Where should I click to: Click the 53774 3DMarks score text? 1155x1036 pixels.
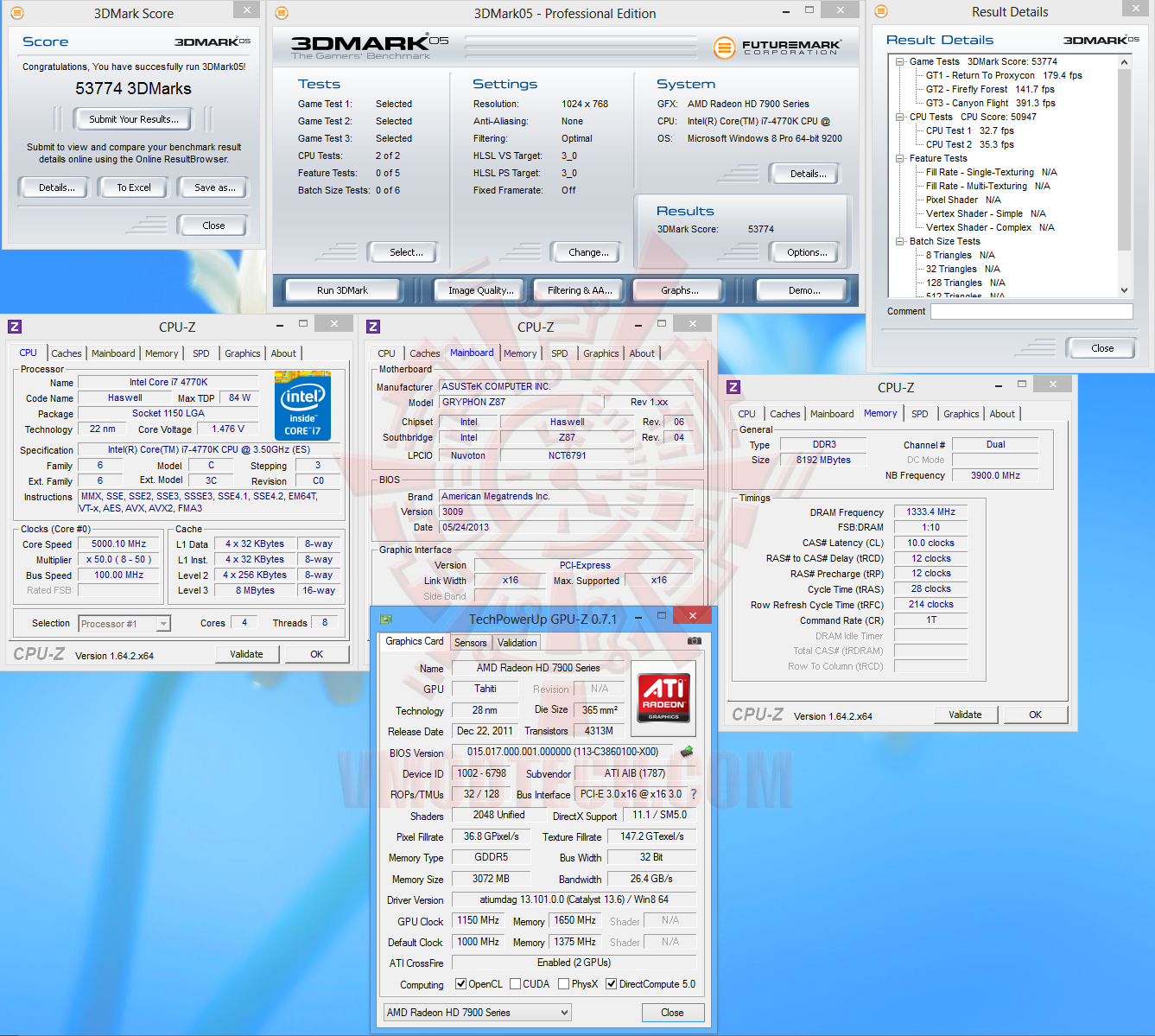[x=133, y=89]
